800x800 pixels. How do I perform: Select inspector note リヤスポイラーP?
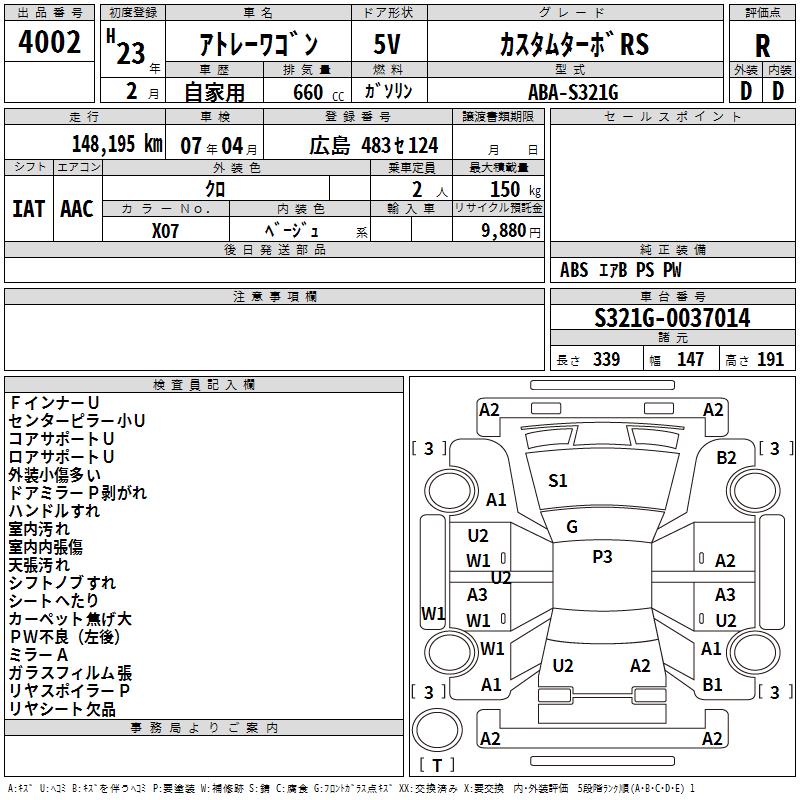click(69, 691)
